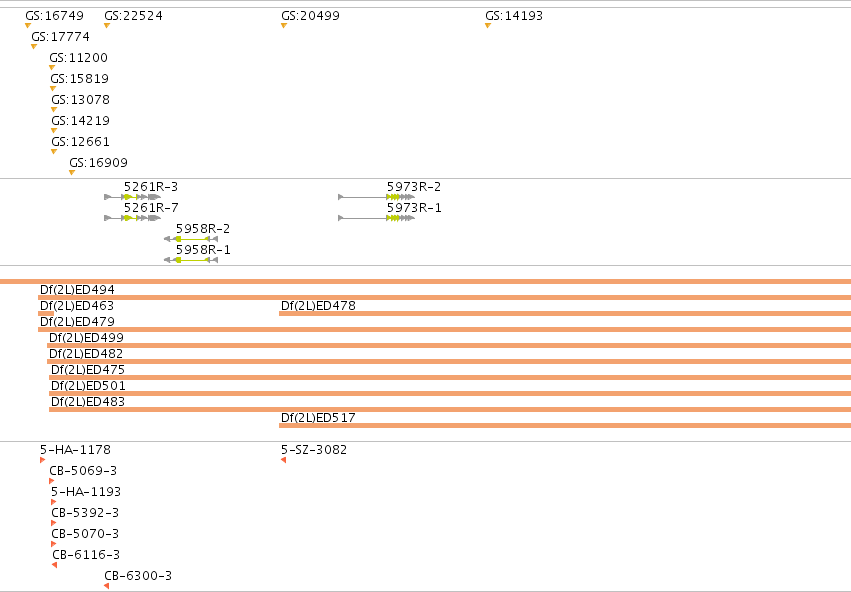Click the red arrow marker under 5-SZ-3082
The height and width of the screenshot is (592, 851).
[283, 460]
